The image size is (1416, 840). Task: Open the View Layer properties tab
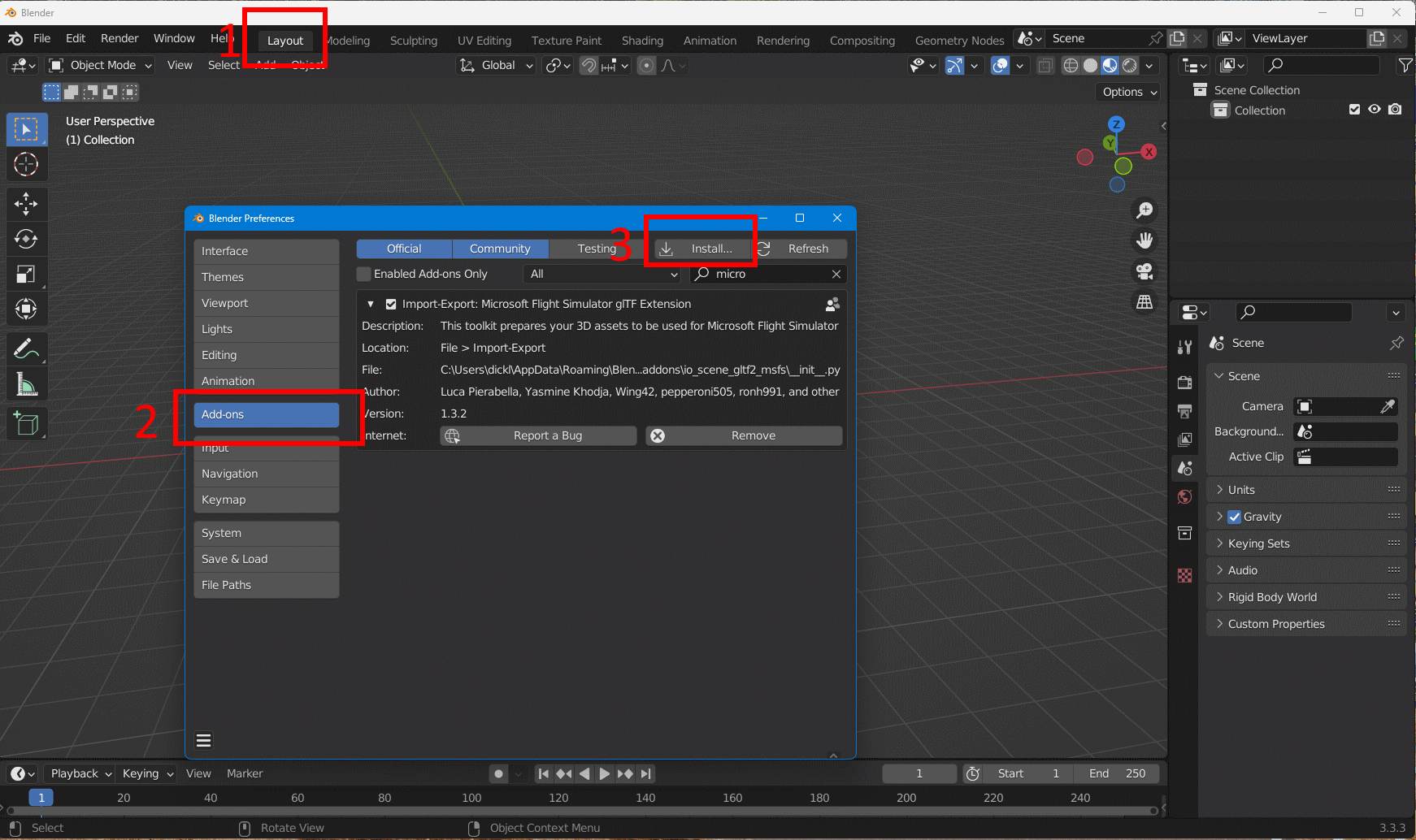point(1185,439)
